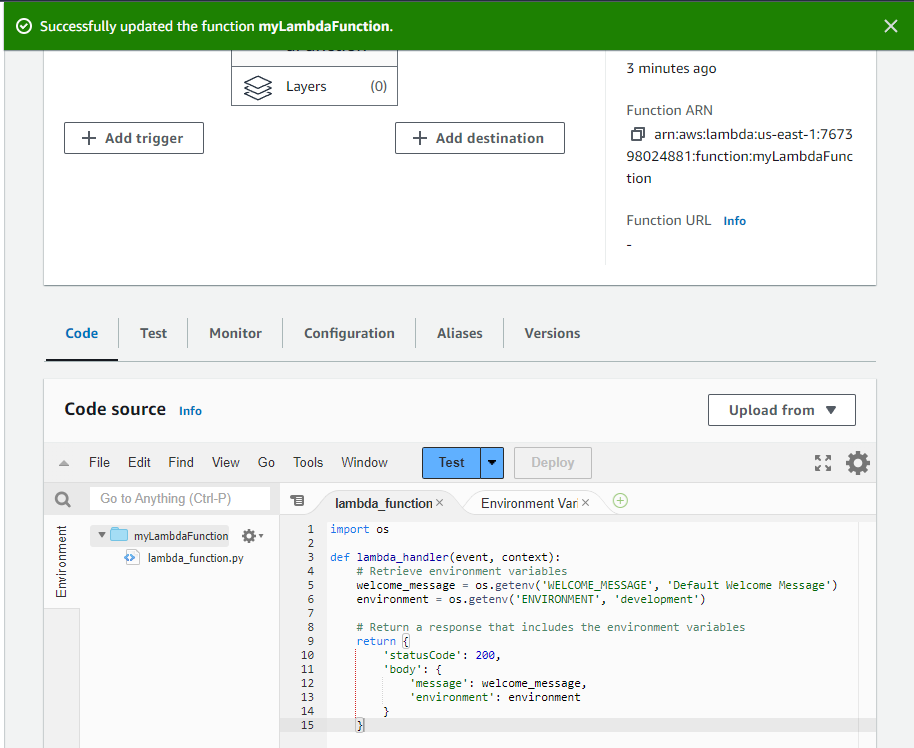
Task: Click the tab list icon beside lambda_function tab
Action: 297,501
